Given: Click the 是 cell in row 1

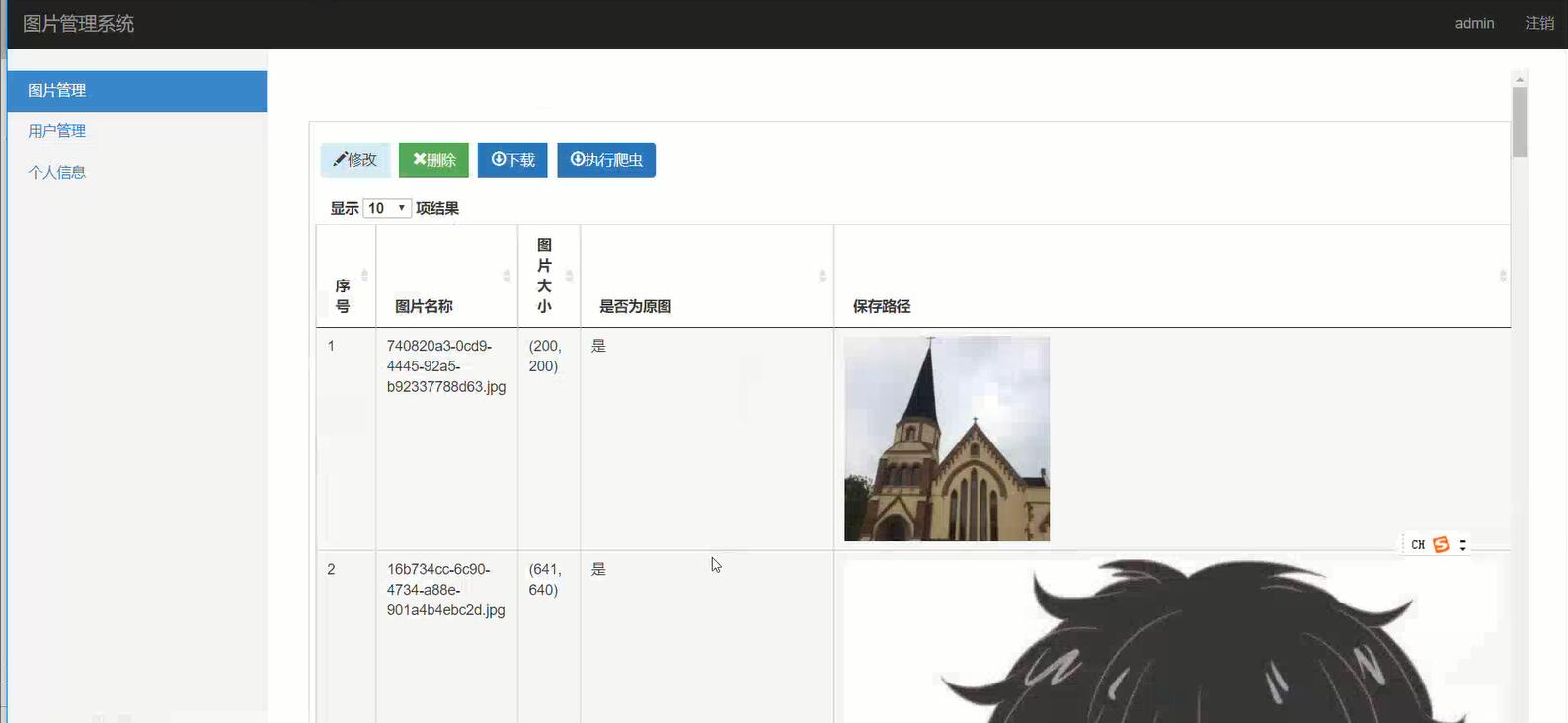Looking at the screenshot, I should (x=707, y=439).
